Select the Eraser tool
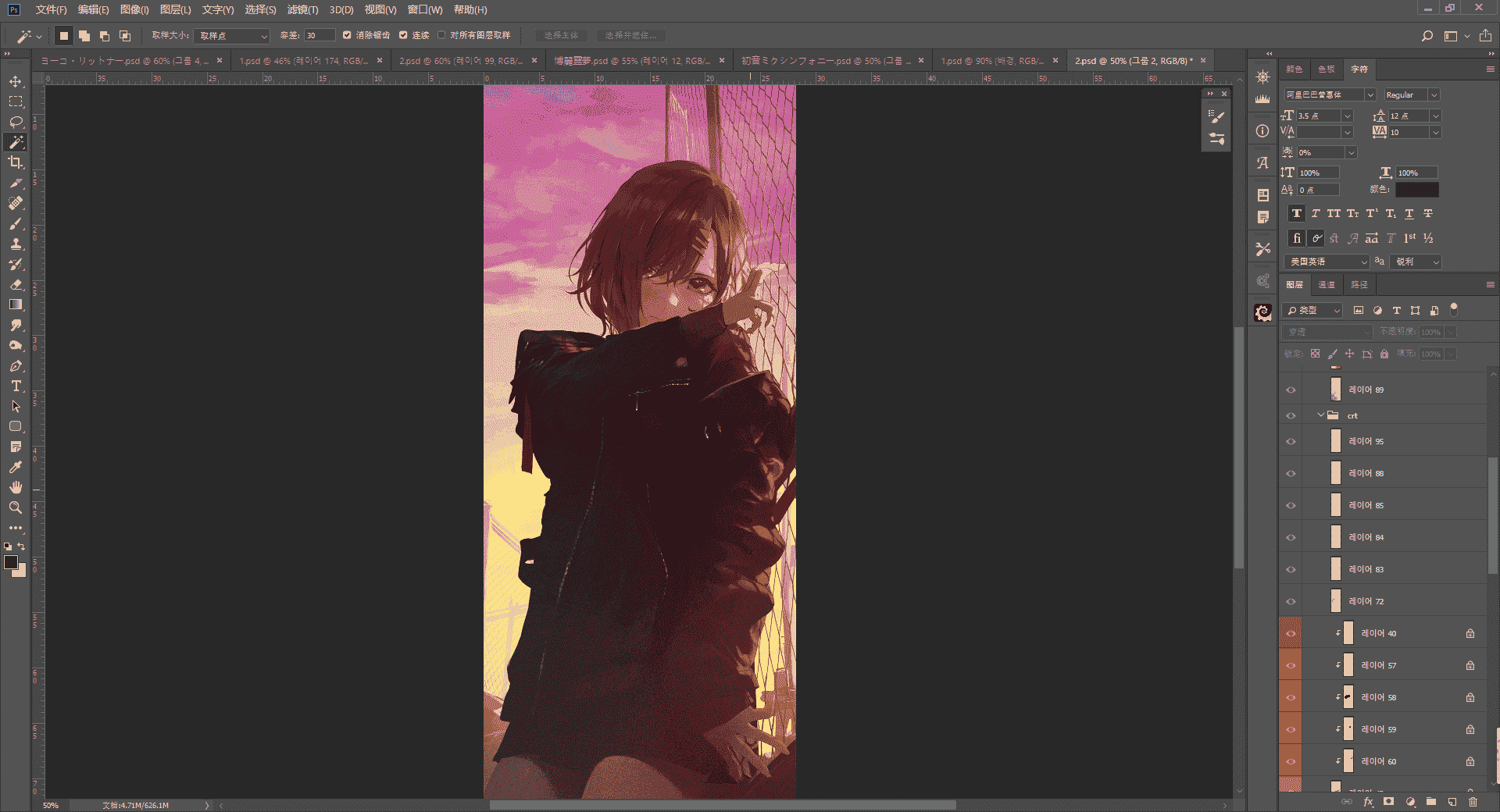The height and width of the screenshot is (812, 1500). pyautogui.click(x=16, y=284)
